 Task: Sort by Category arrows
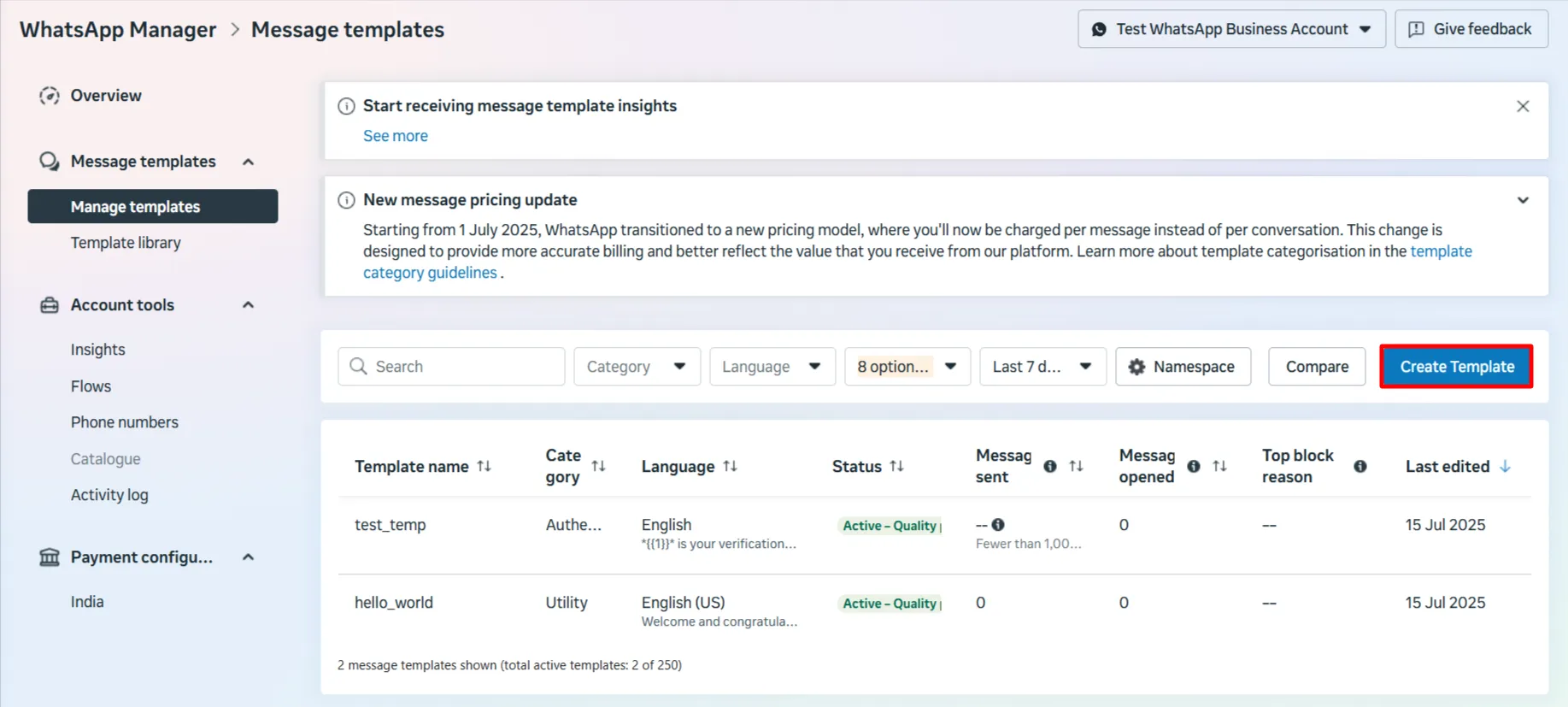click(x=598, y=466)
